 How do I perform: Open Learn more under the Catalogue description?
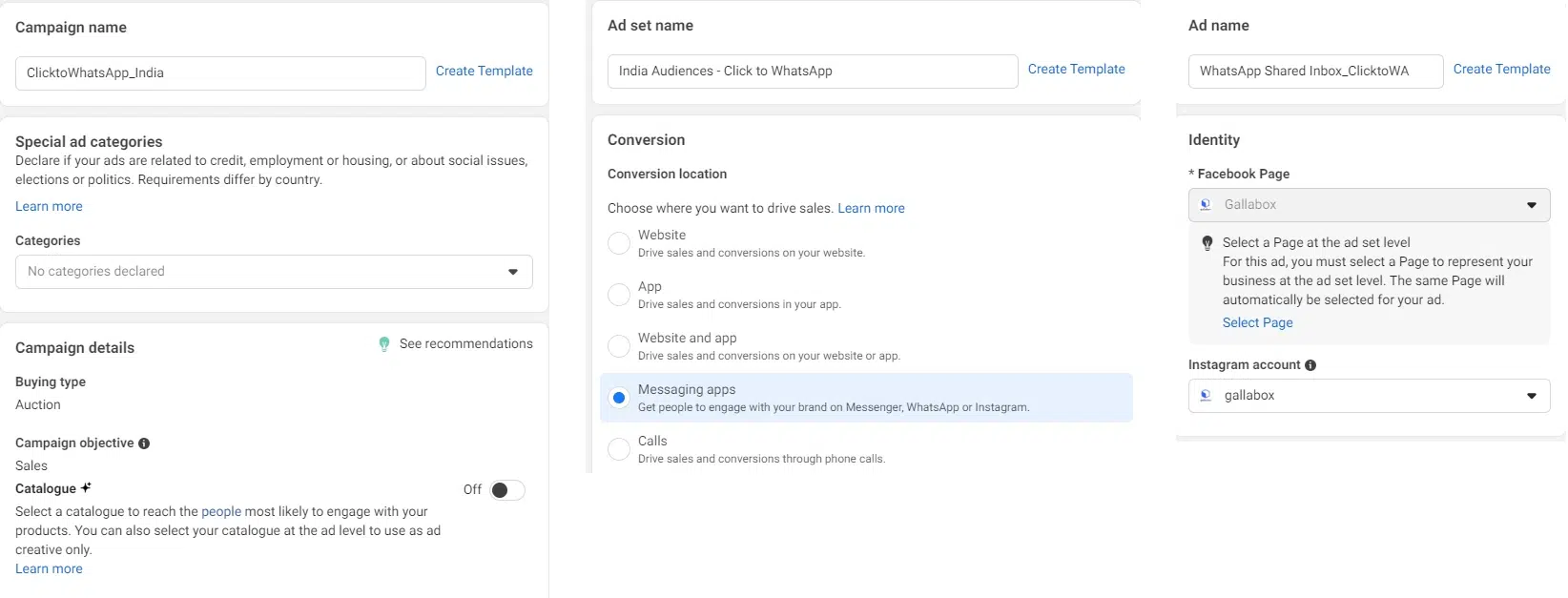coord(49,569)
